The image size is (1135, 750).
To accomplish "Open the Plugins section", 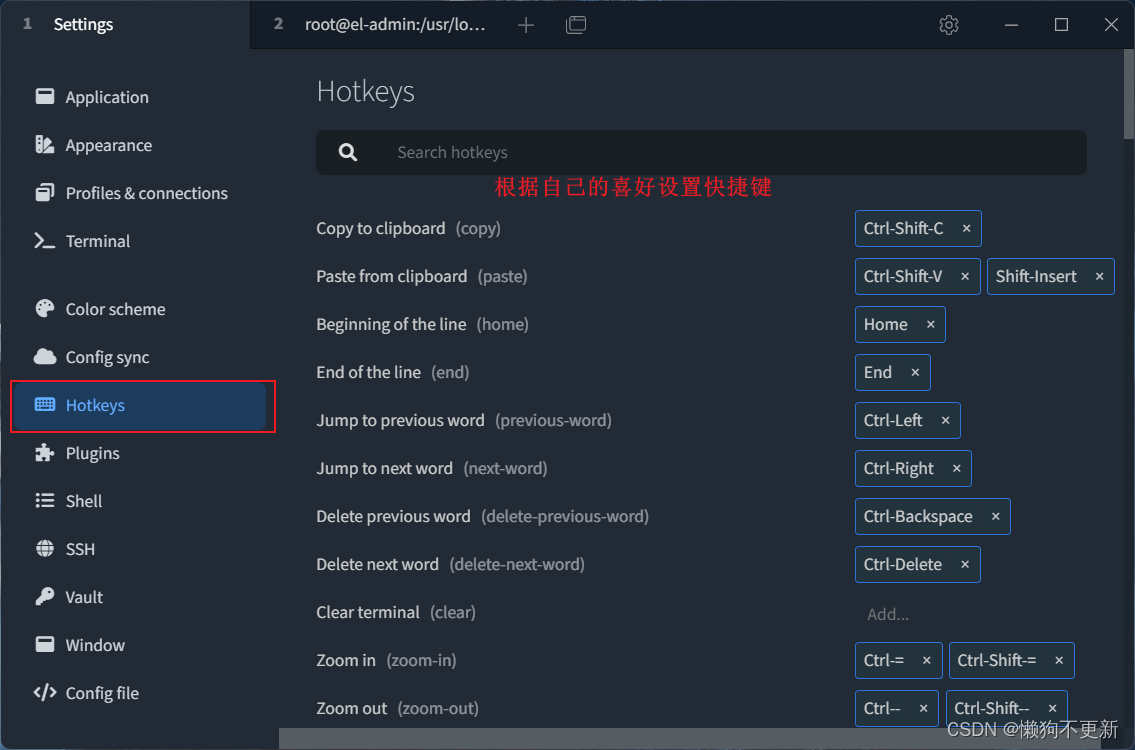I will 138,453.
